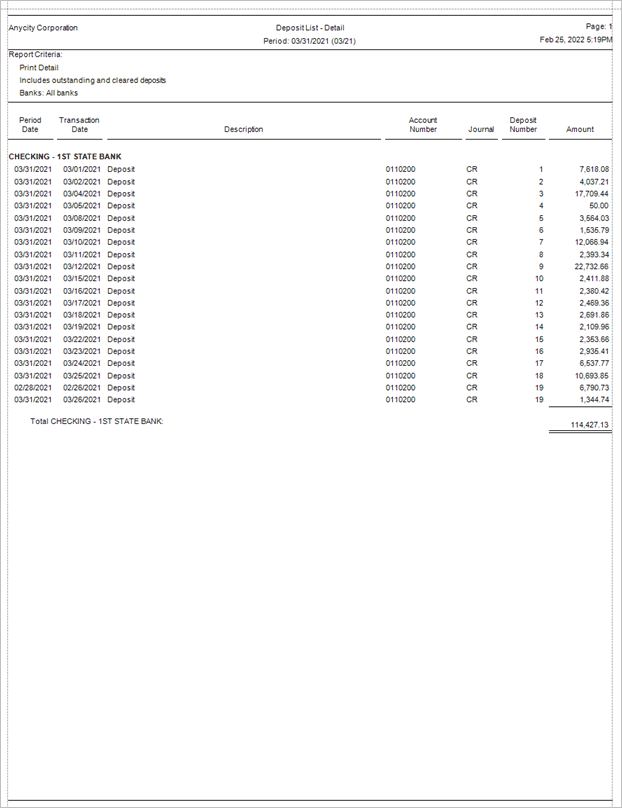The width and height of the screenshot is (622, 808).
Task: Click the Journal column header
Action: (x=481, y=129)
